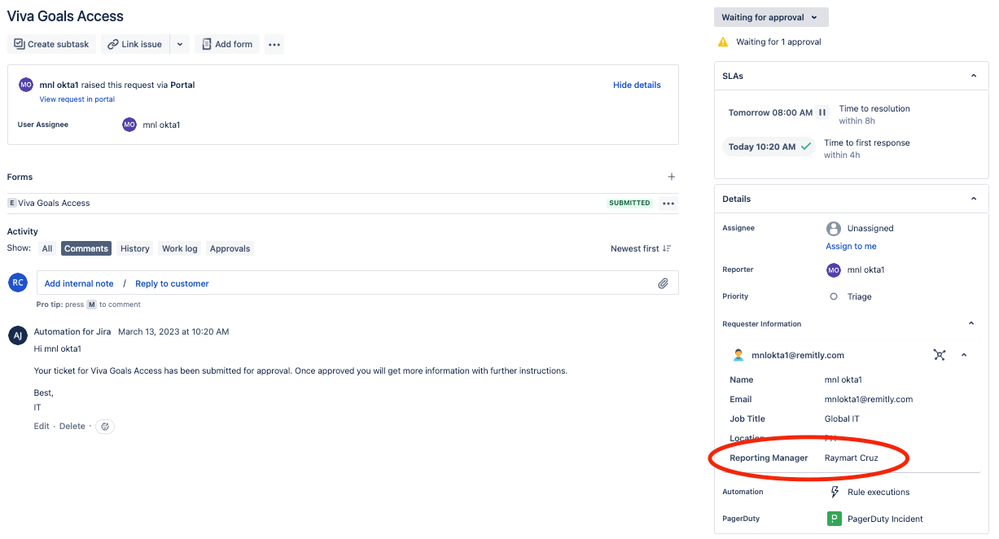This screenshot has height=539, width=999.
Task: Click Automation for Jira author name
Action: click(x=72, y=332)
